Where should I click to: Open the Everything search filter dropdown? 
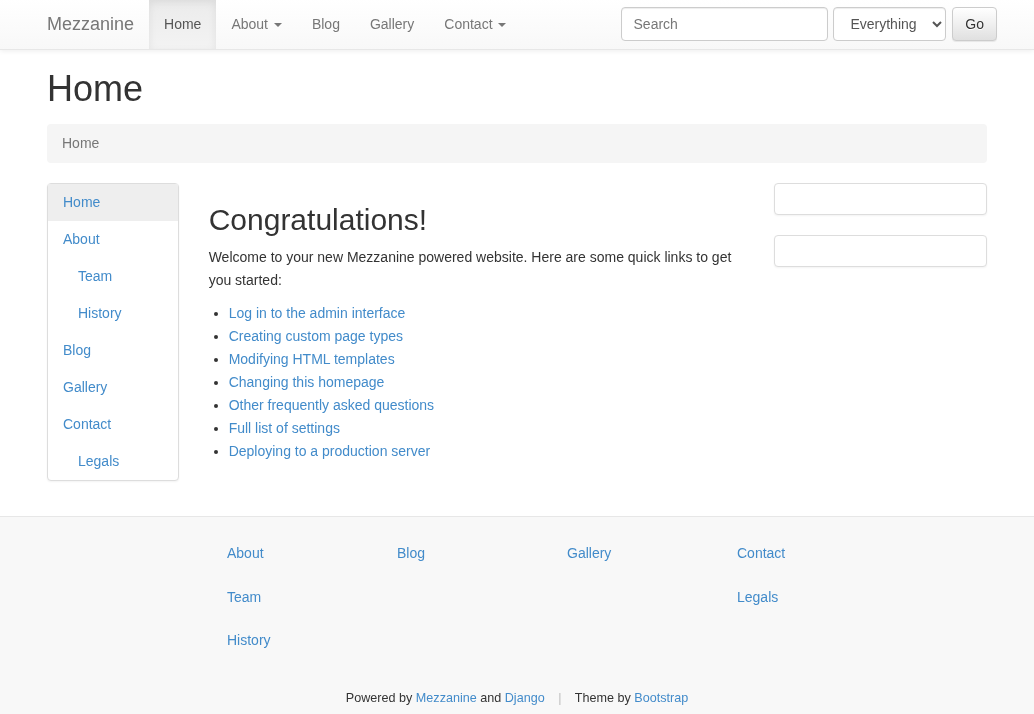(x=888, y=24)
